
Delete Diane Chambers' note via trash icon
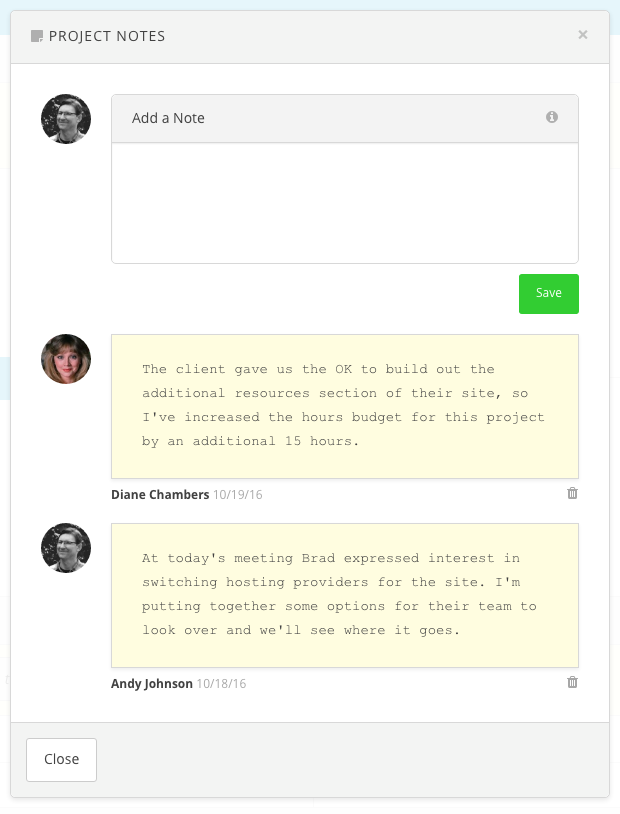pos(573,493)
